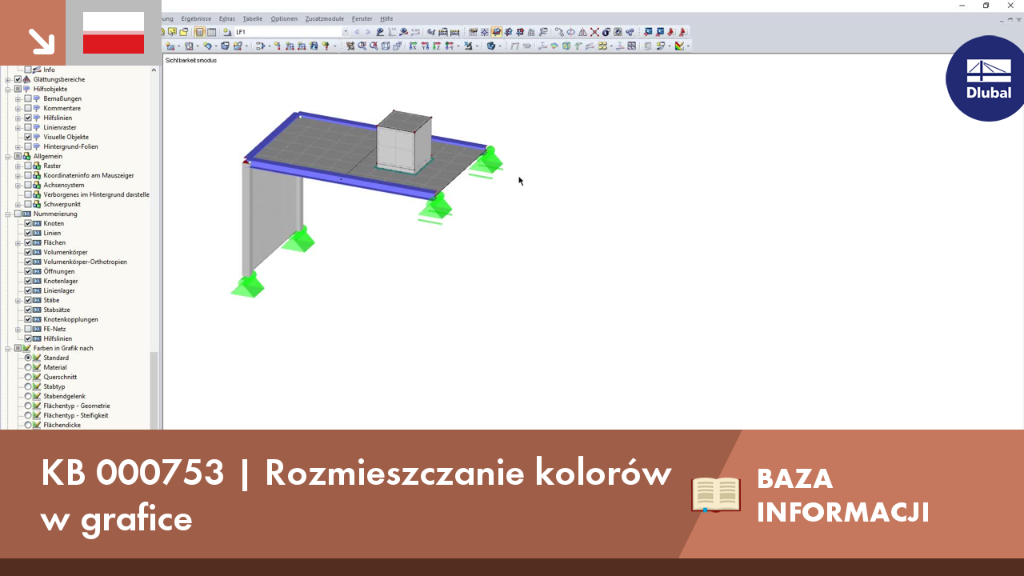Select view in X direction icon
The image size is (1024, 576).
(x=412, y=46)
